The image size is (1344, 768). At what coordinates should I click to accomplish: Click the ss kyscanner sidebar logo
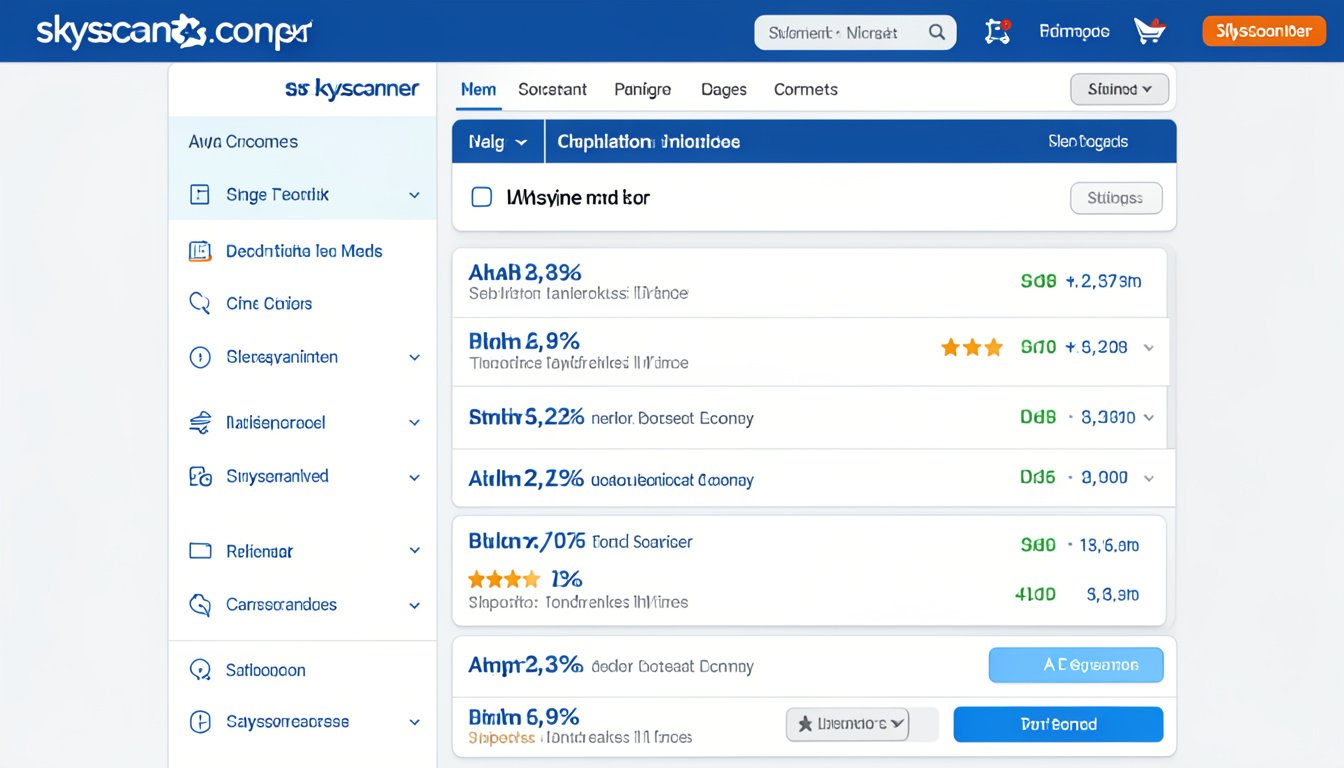tap(352, 89)
